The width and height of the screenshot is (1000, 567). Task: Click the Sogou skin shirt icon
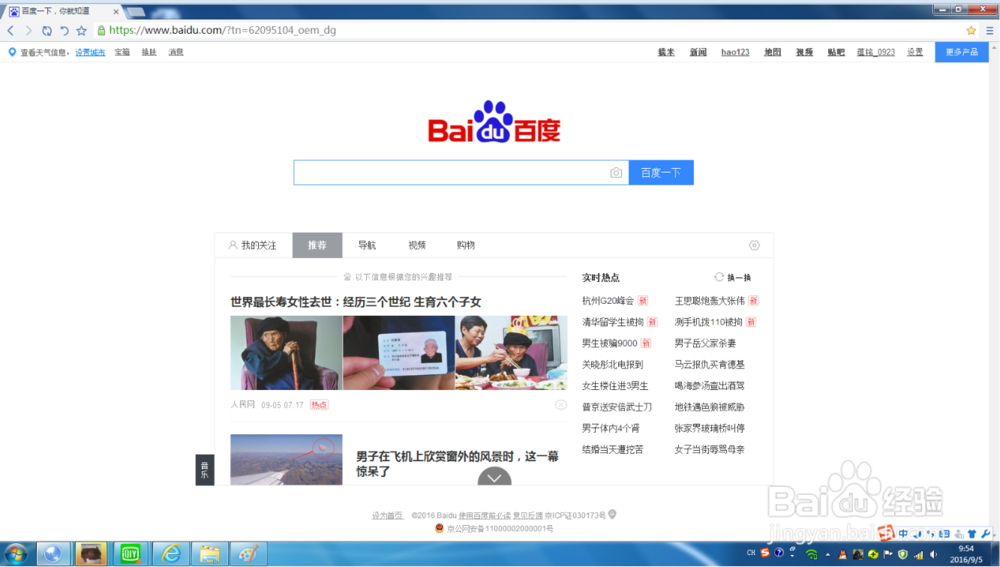point(972,534)
